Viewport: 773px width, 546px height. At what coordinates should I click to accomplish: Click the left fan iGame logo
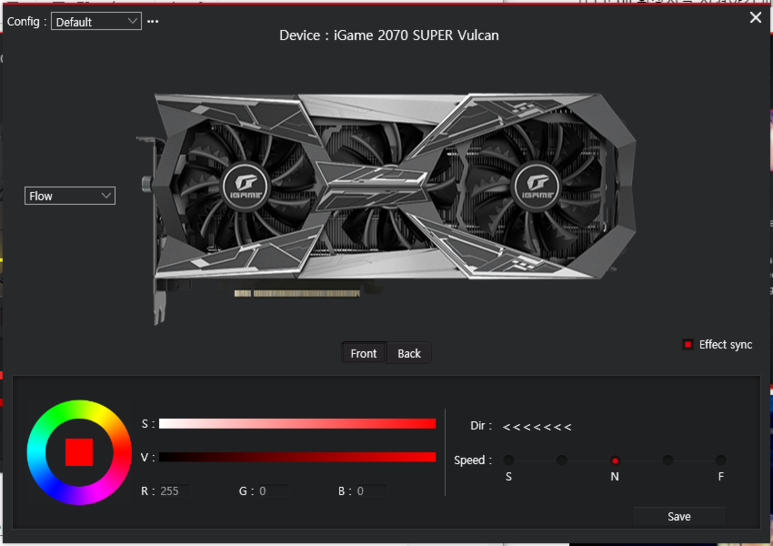pyautogui.click(x=243, y=184)
